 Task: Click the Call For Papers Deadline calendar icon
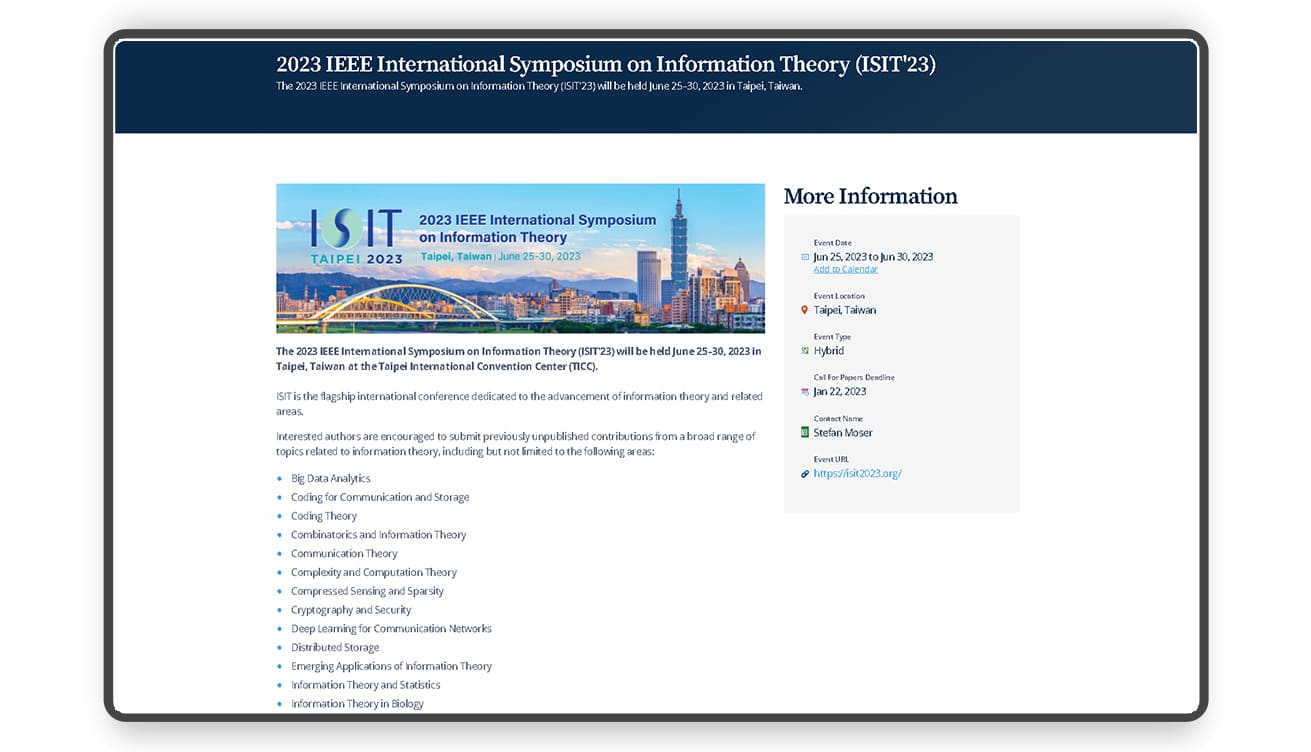tap(805, 392)
